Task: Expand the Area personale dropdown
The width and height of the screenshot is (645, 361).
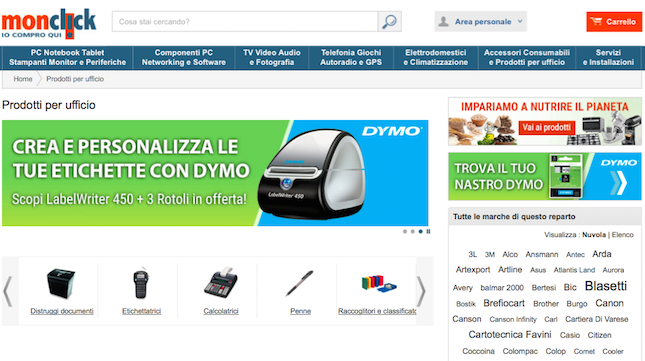Action: pyautogui.click(x=480, y=21)
